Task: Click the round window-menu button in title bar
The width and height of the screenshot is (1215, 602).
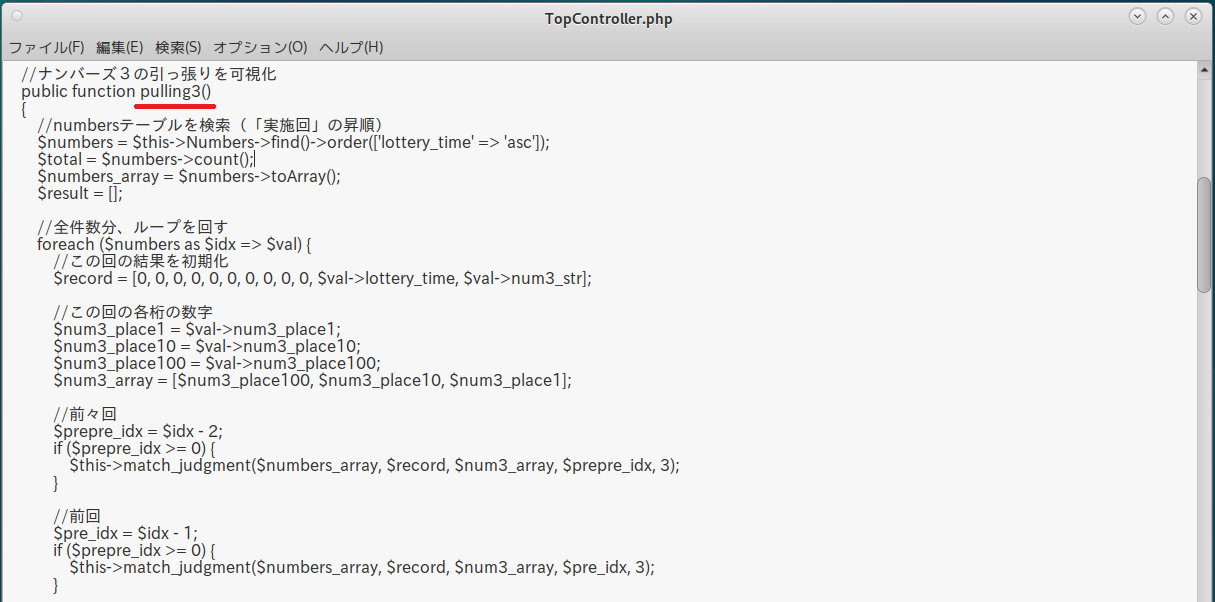Action: point(18,16)
